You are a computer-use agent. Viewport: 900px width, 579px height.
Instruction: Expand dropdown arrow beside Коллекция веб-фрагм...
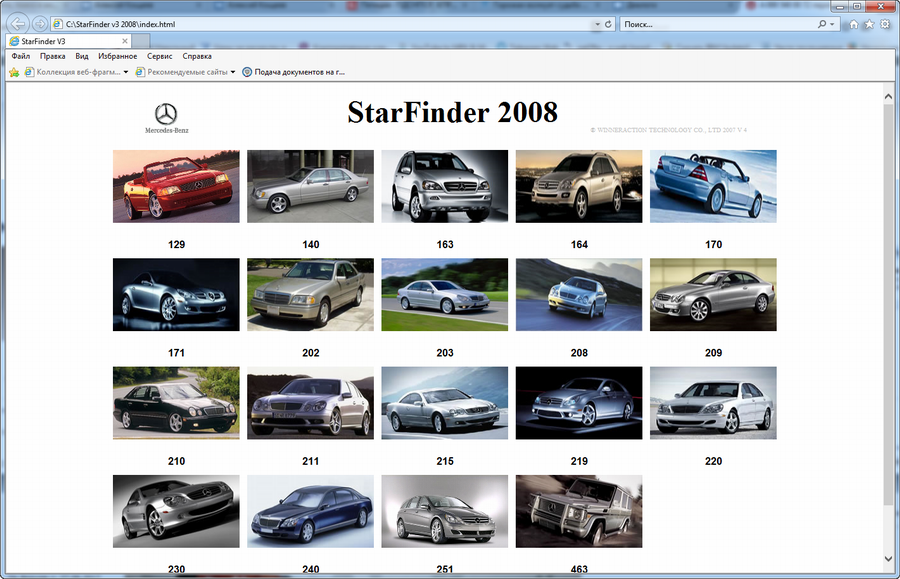(126, 72)
